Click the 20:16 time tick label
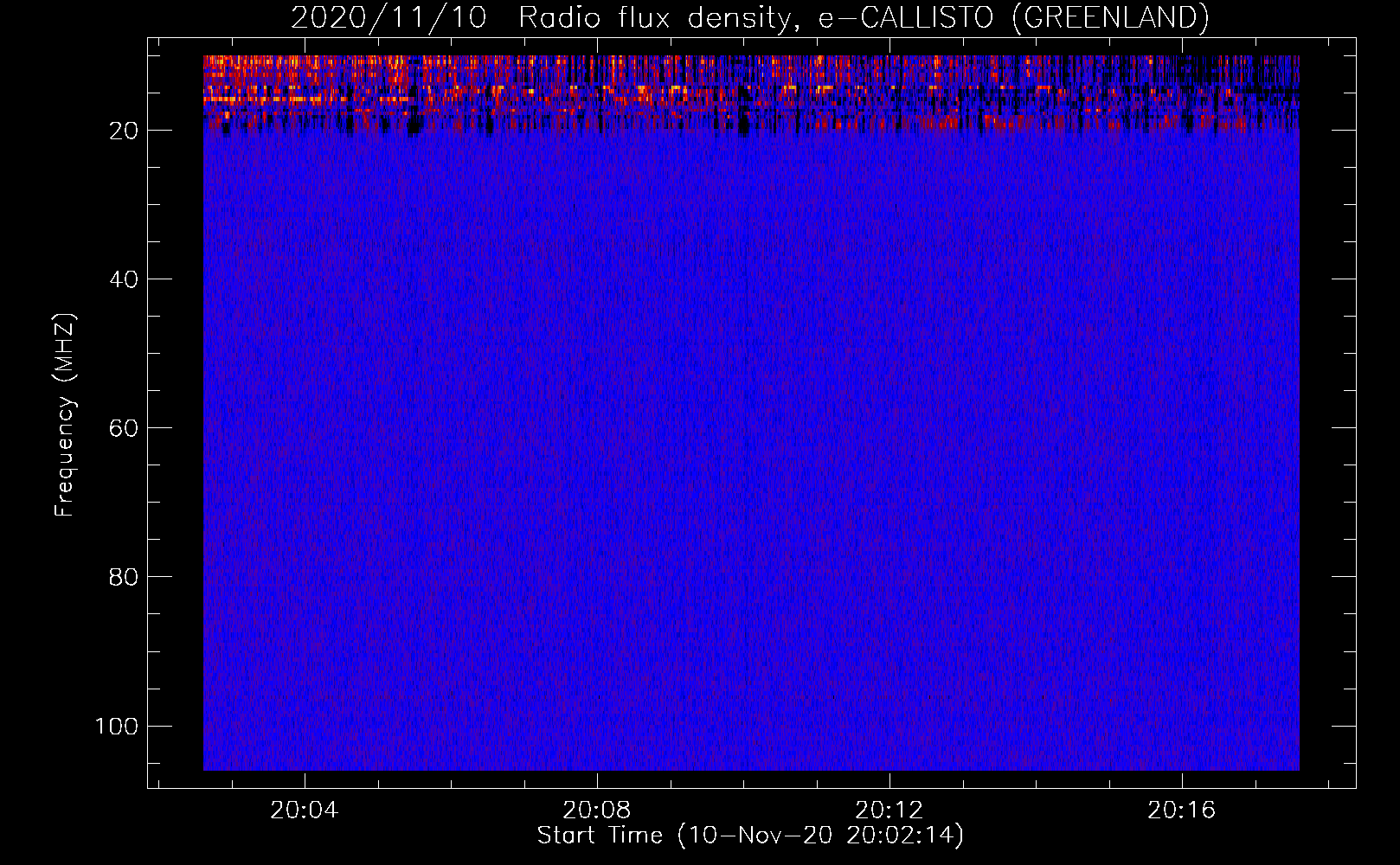The image size is (1400, 865). 1181,811
